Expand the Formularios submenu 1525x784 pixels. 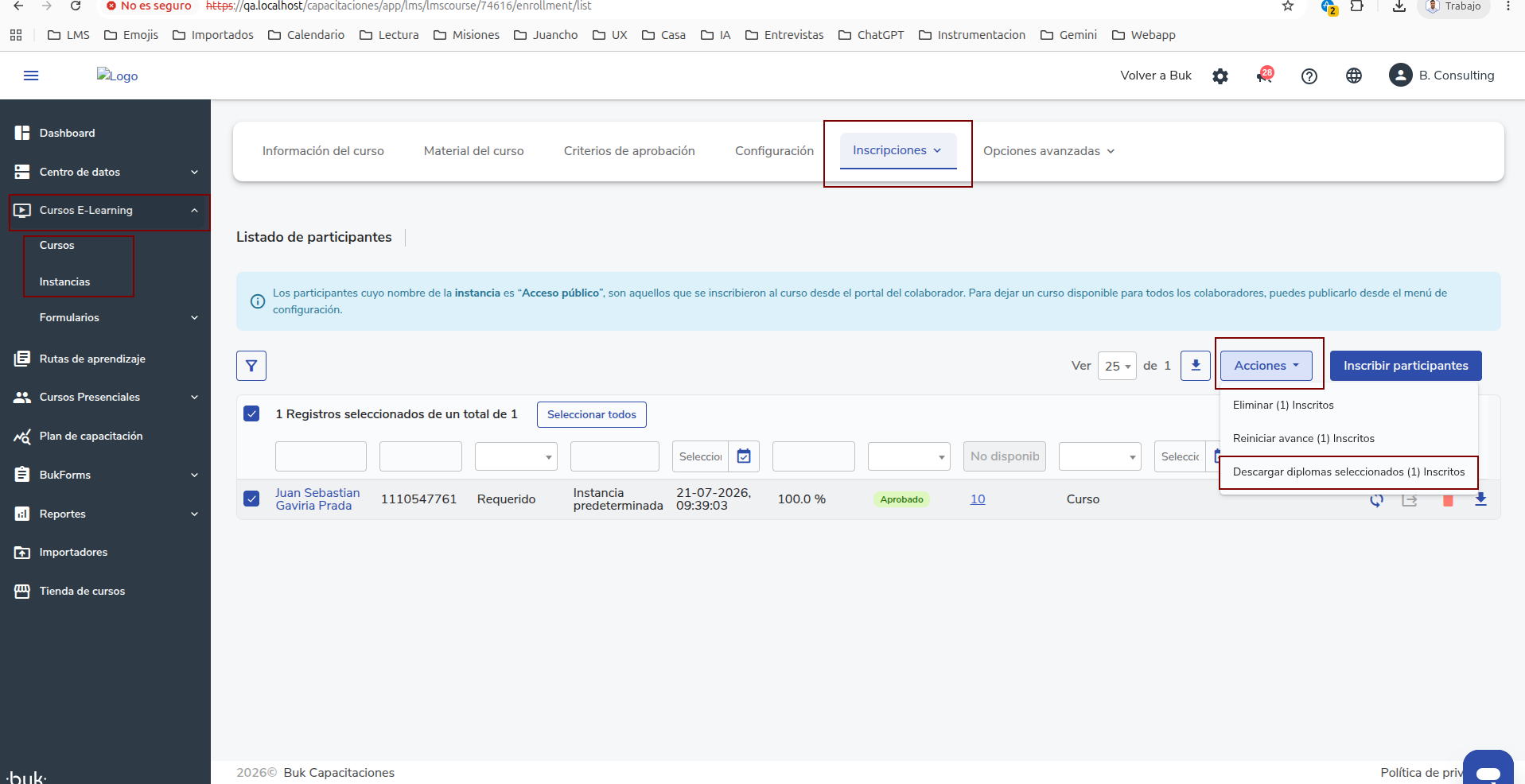(x=118, y=317)
